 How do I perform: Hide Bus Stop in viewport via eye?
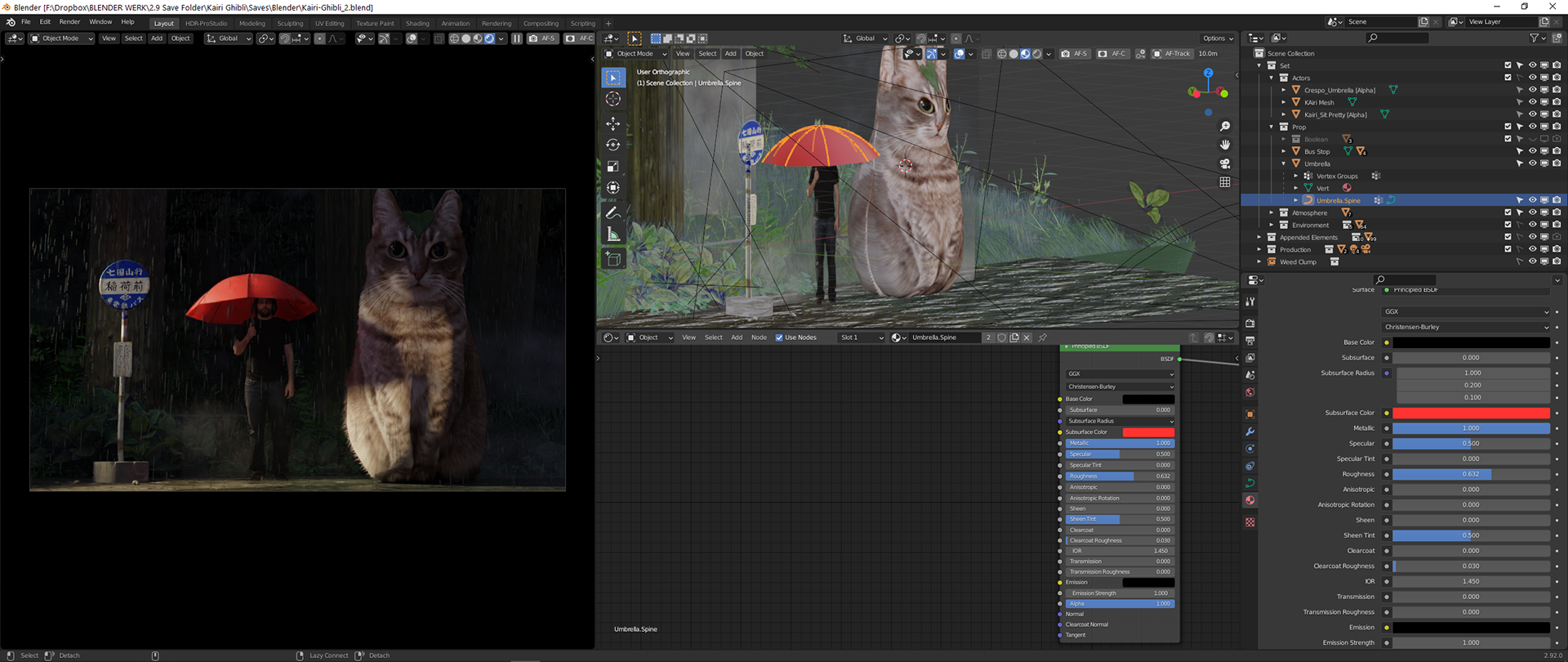1532,151
